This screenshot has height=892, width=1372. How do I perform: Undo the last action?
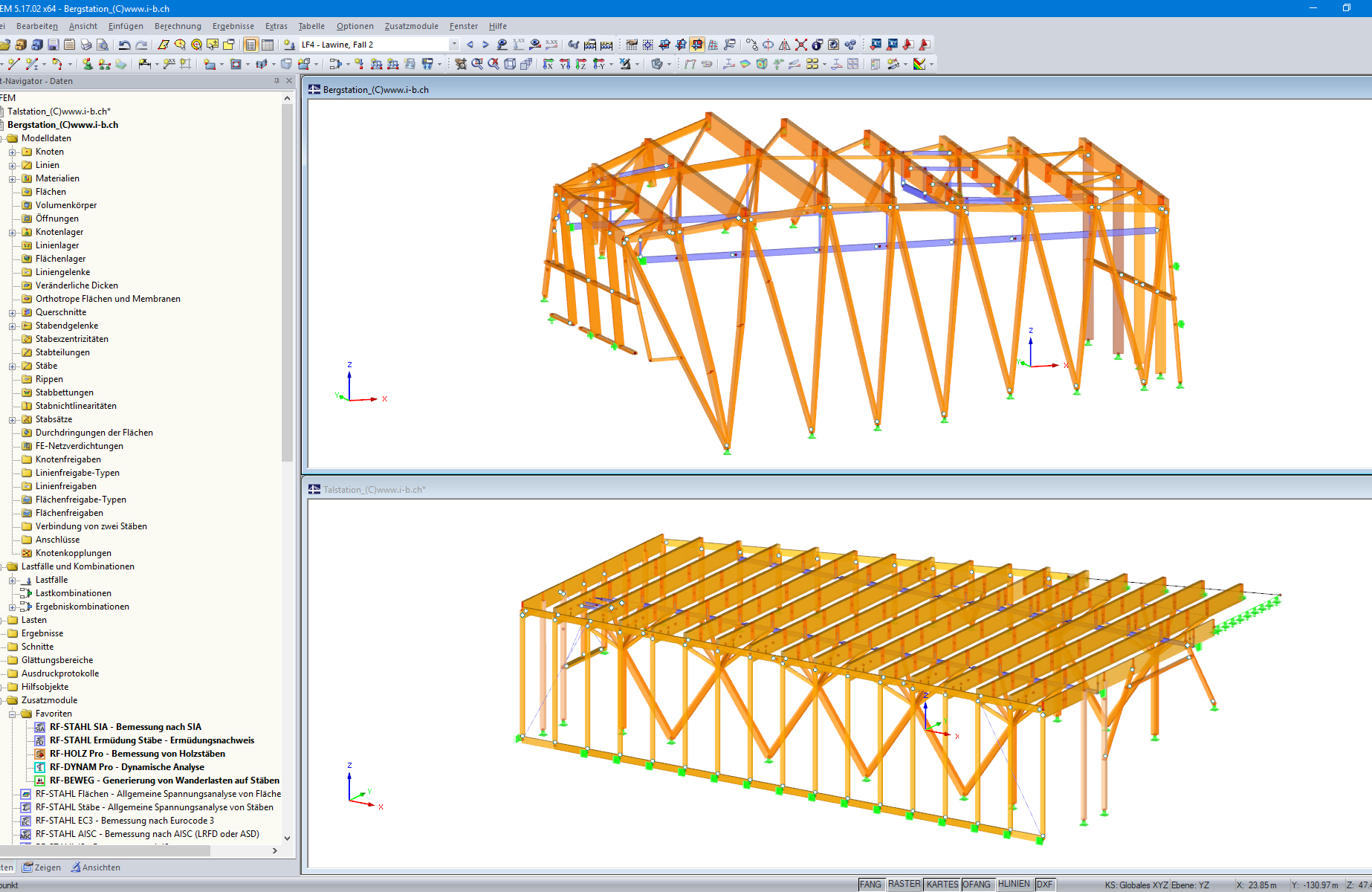123,44
